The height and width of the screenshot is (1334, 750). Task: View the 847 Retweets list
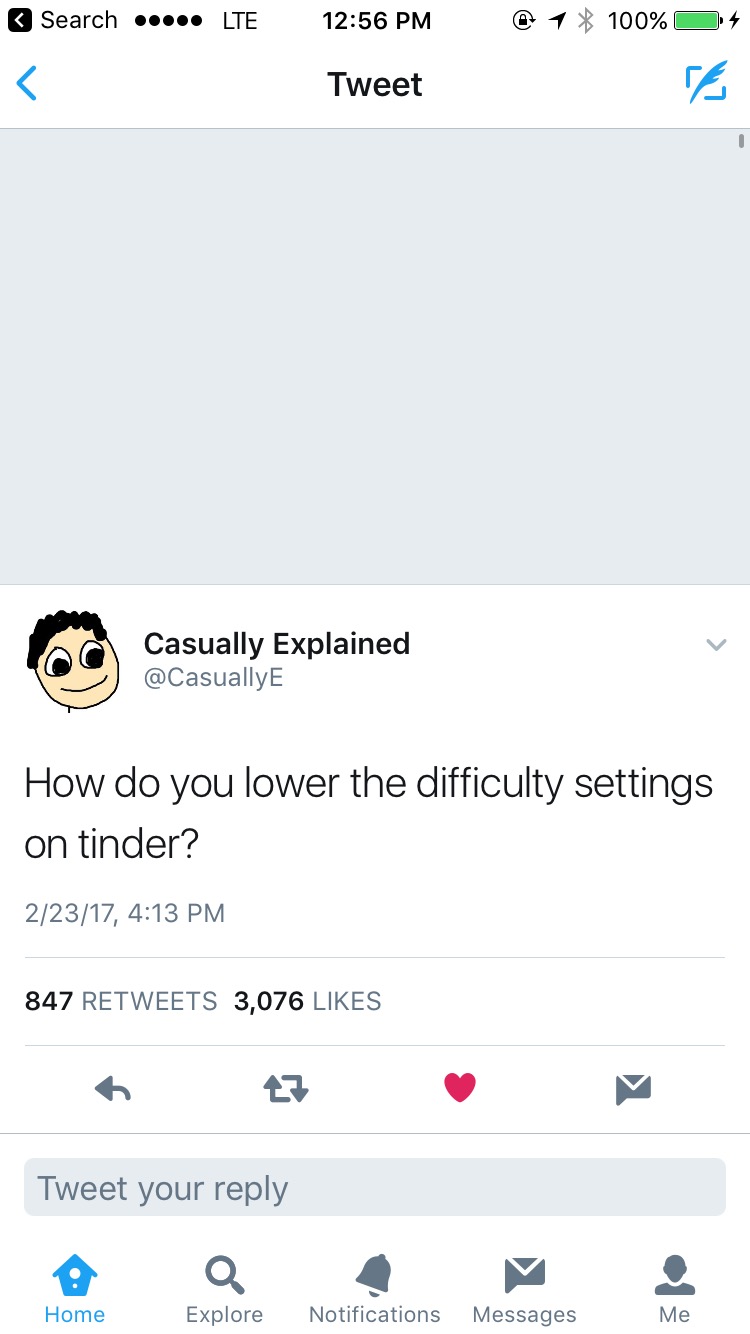coord(121,1001)
